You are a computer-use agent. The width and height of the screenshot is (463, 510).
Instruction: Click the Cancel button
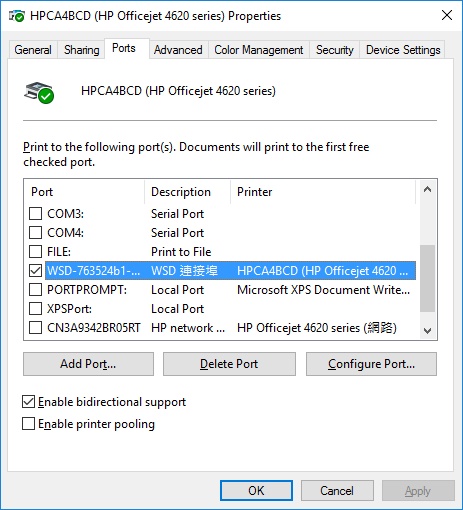point(337,490)
